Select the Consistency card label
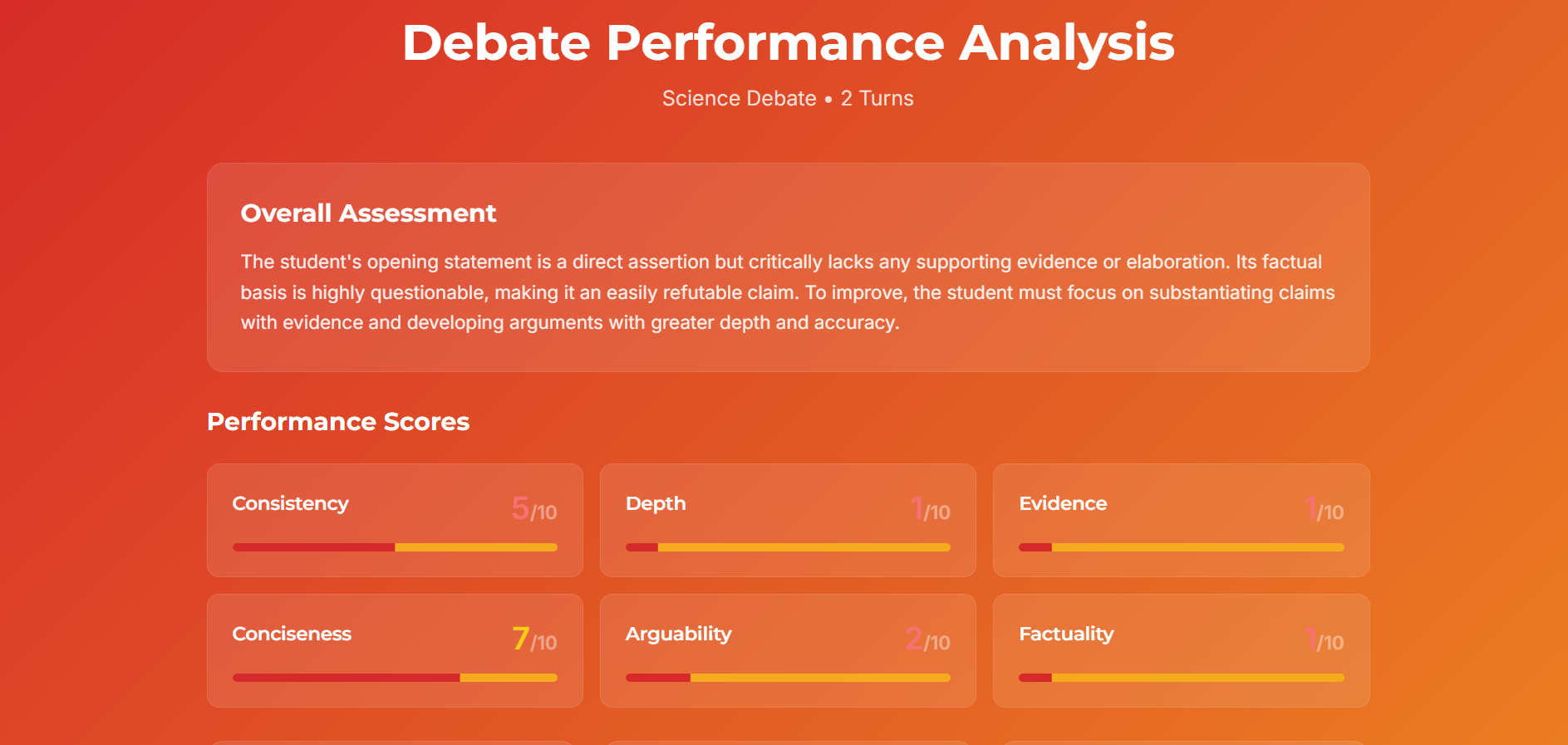The image size is (1568, 745). point(291,503)
